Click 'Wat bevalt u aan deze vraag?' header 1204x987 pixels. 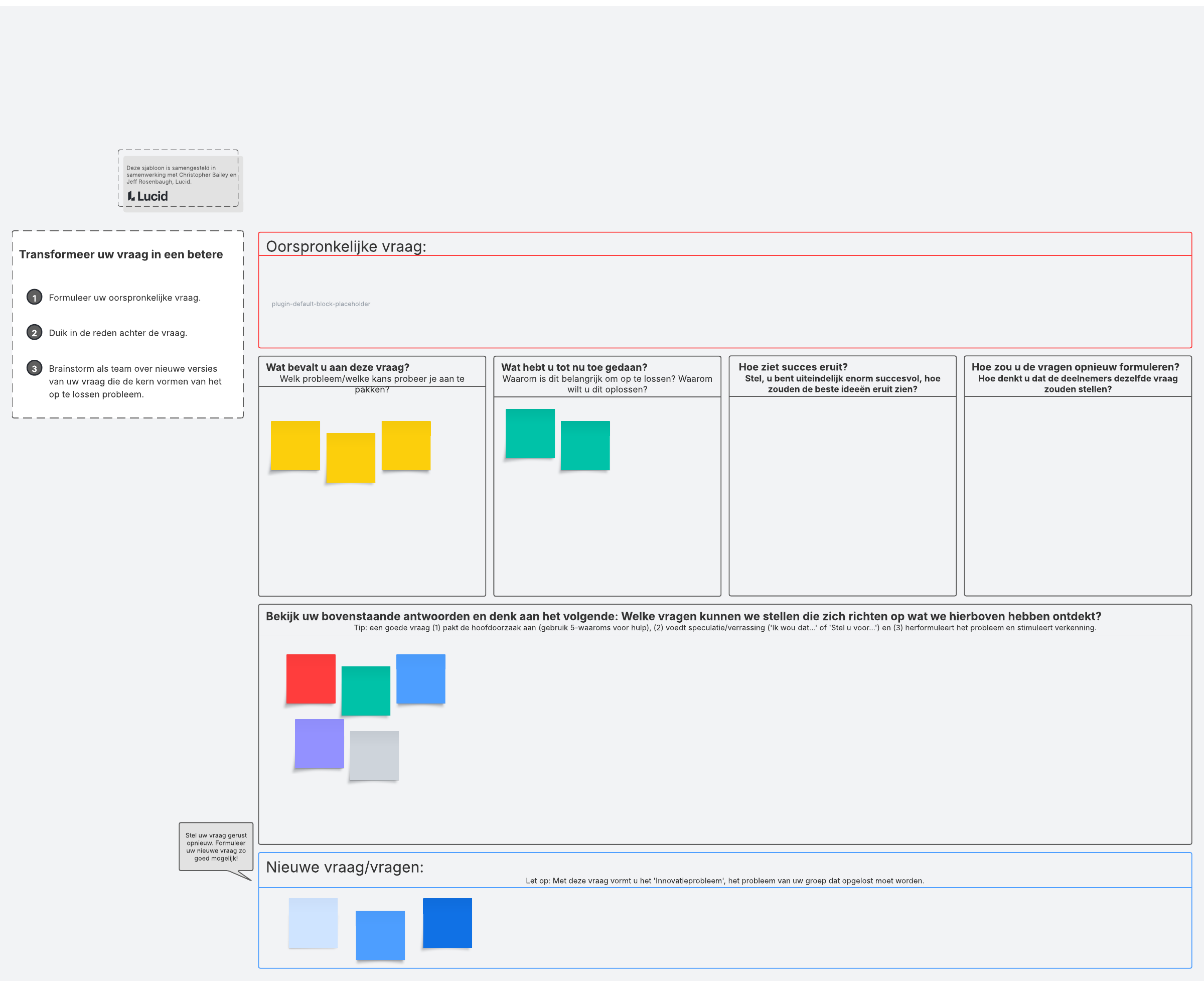[337, 367]
